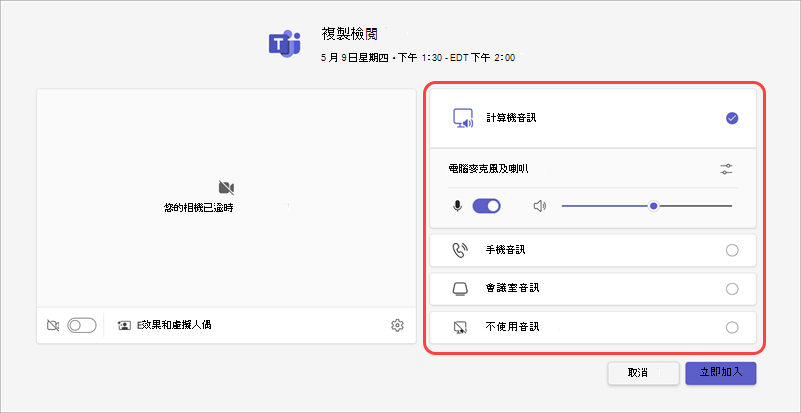
Task: Open the audio device settings sliders icon
Action: coord(726,169)
